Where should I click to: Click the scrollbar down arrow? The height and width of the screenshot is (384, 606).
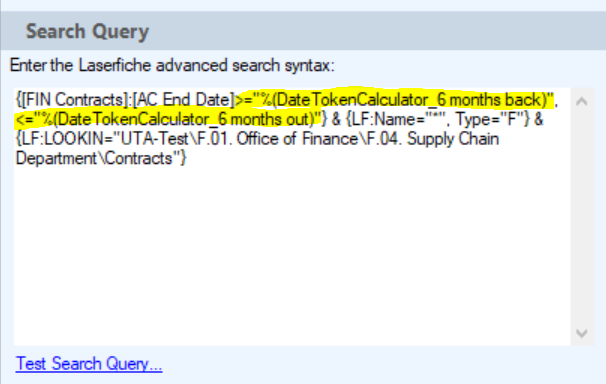pos(582,333)
